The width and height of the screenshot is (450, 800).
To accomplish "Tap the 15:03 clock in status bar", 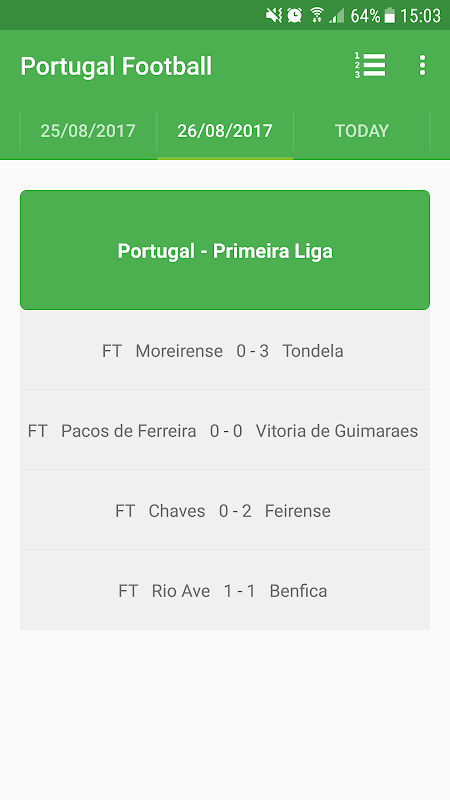I will click(420, 16).
